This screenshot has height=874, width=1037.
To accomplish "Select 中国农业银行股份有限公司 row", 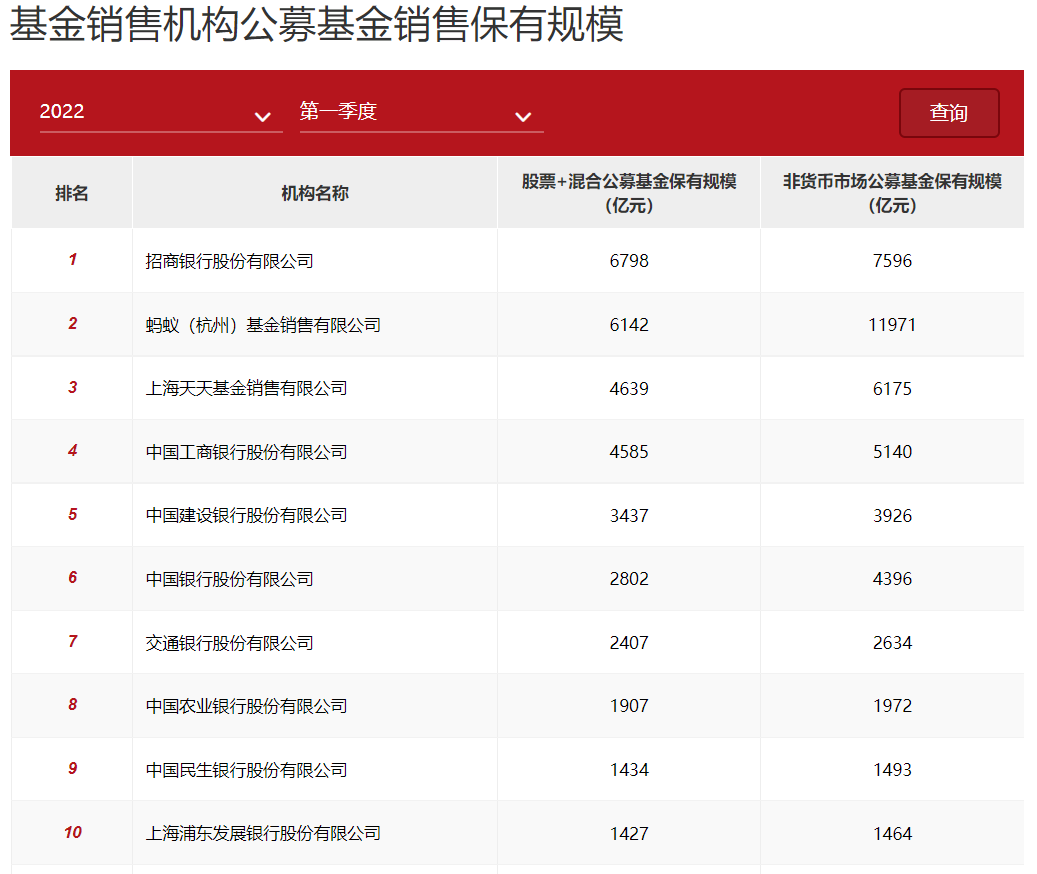I will point(246,706).
